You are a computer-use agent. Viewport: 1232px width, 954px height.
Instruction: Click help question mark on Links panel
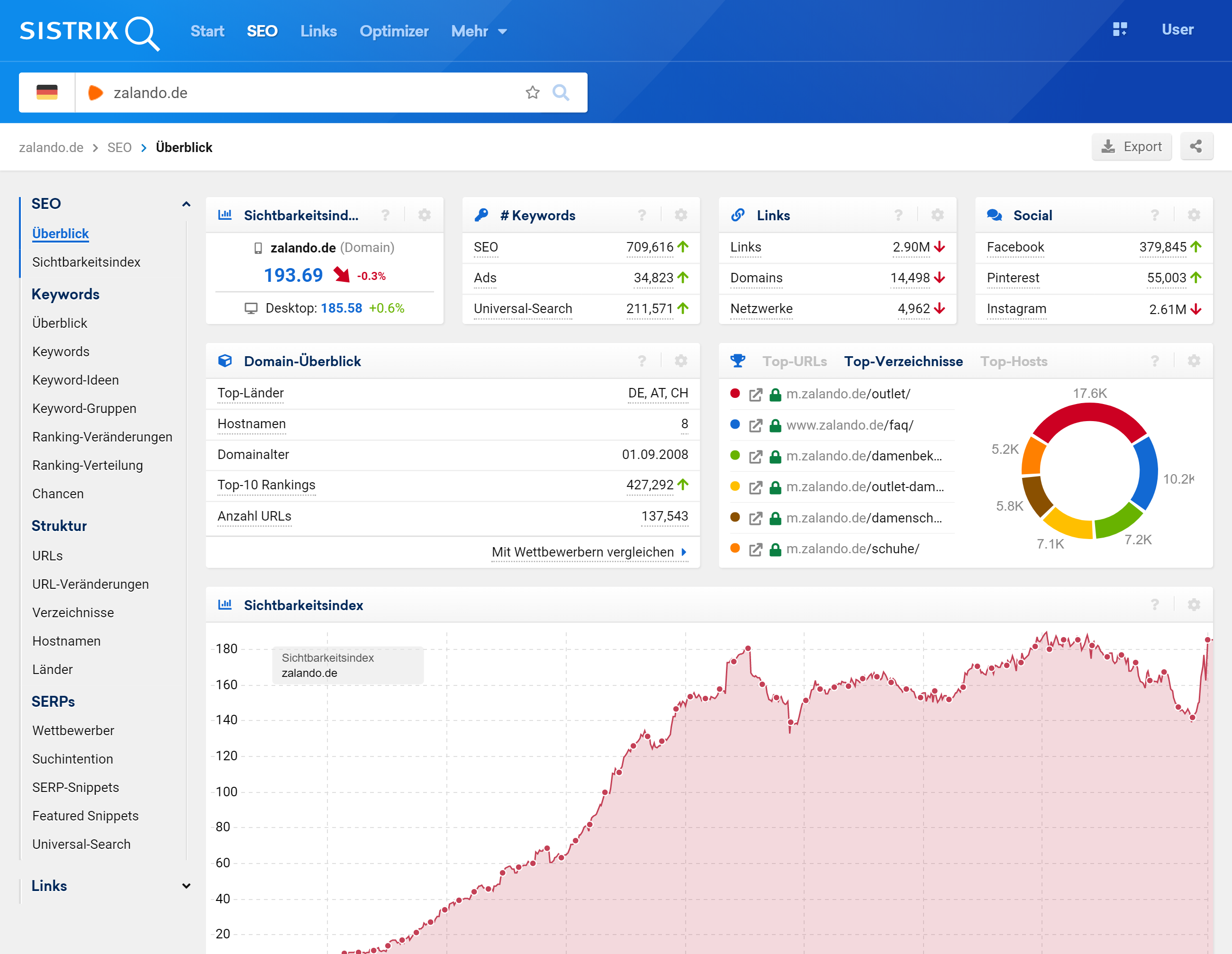tap(898, 215)
